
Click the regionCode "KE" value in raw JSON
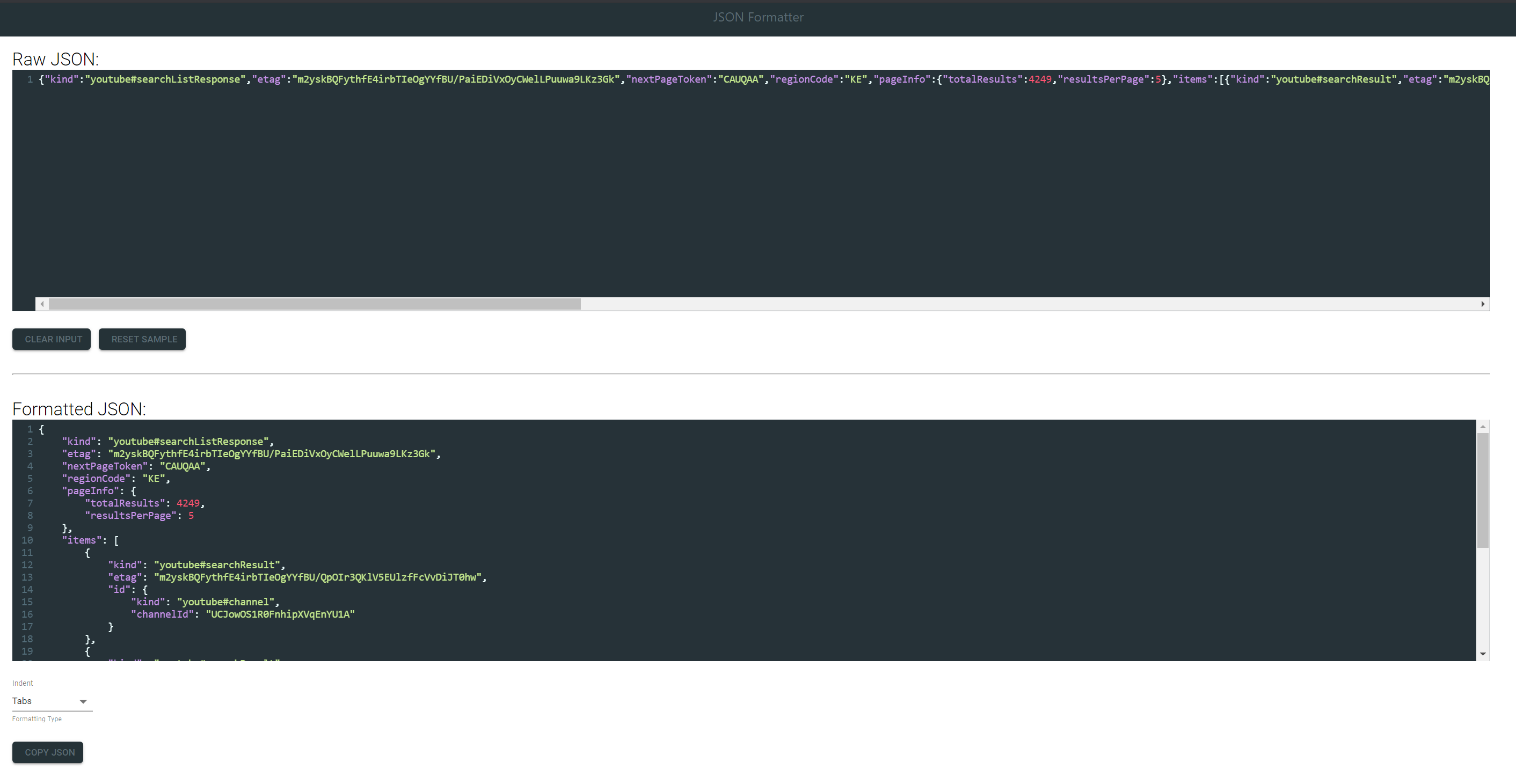point(856,79)
